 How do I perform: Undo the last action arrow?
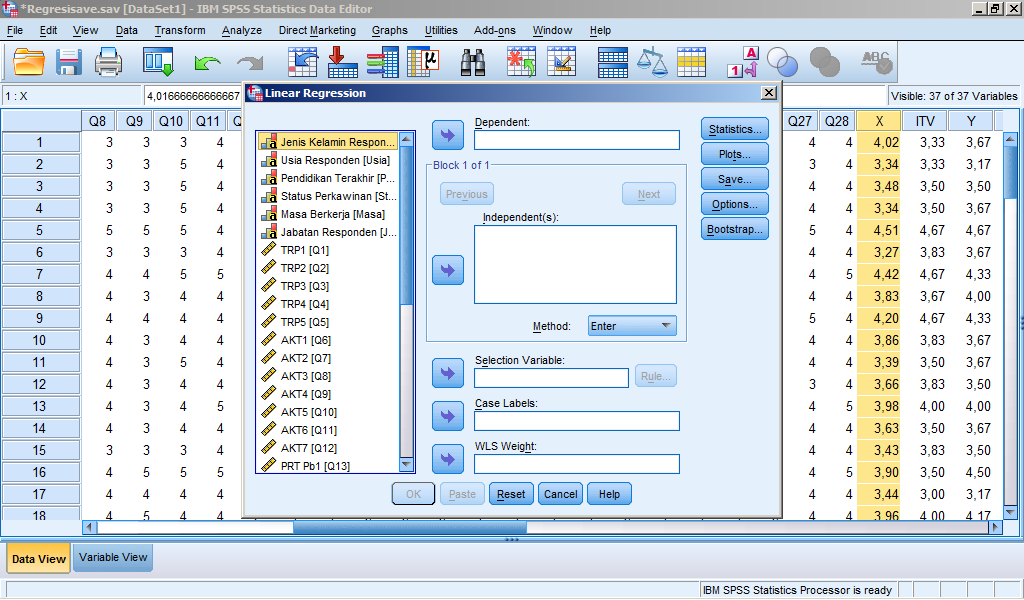tap(208, 63)
